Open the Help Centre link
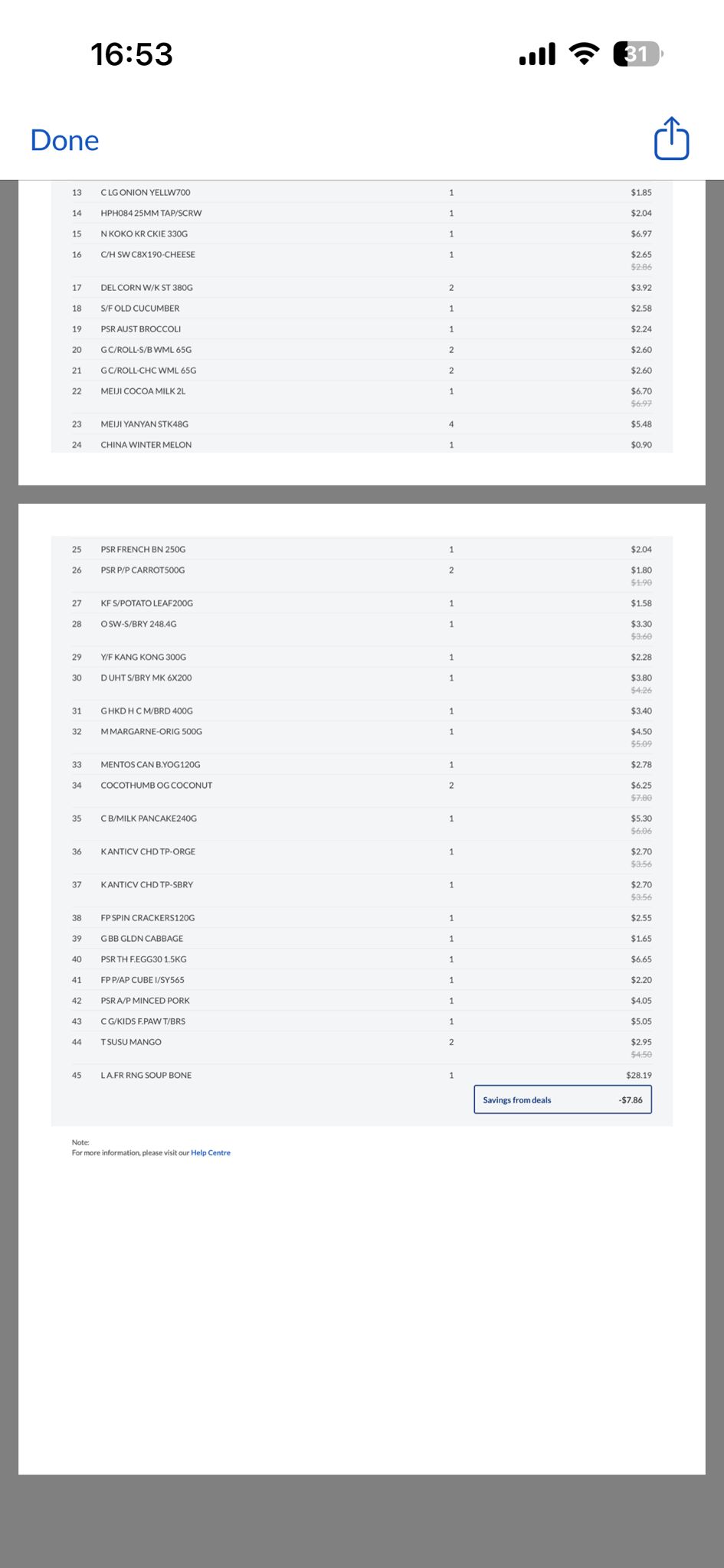 (211, 1152)
